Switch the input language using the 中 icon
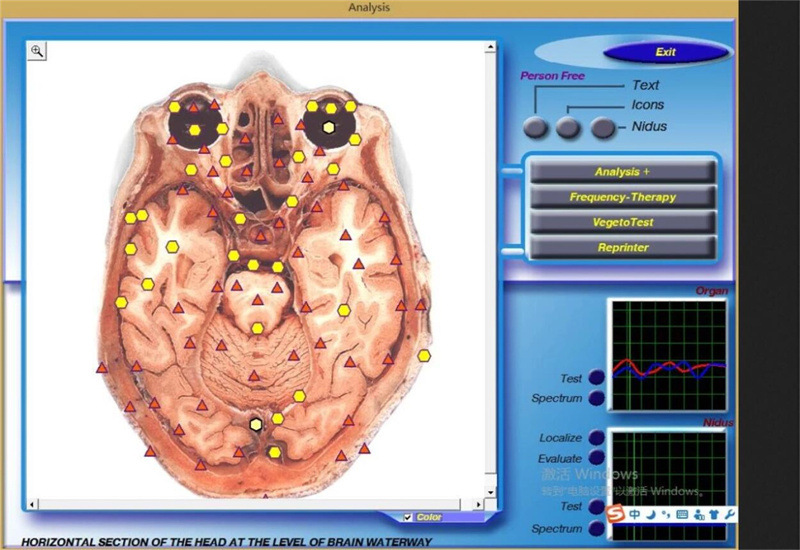The width and height of the screenshot is (800, 550). pos(635,514)
